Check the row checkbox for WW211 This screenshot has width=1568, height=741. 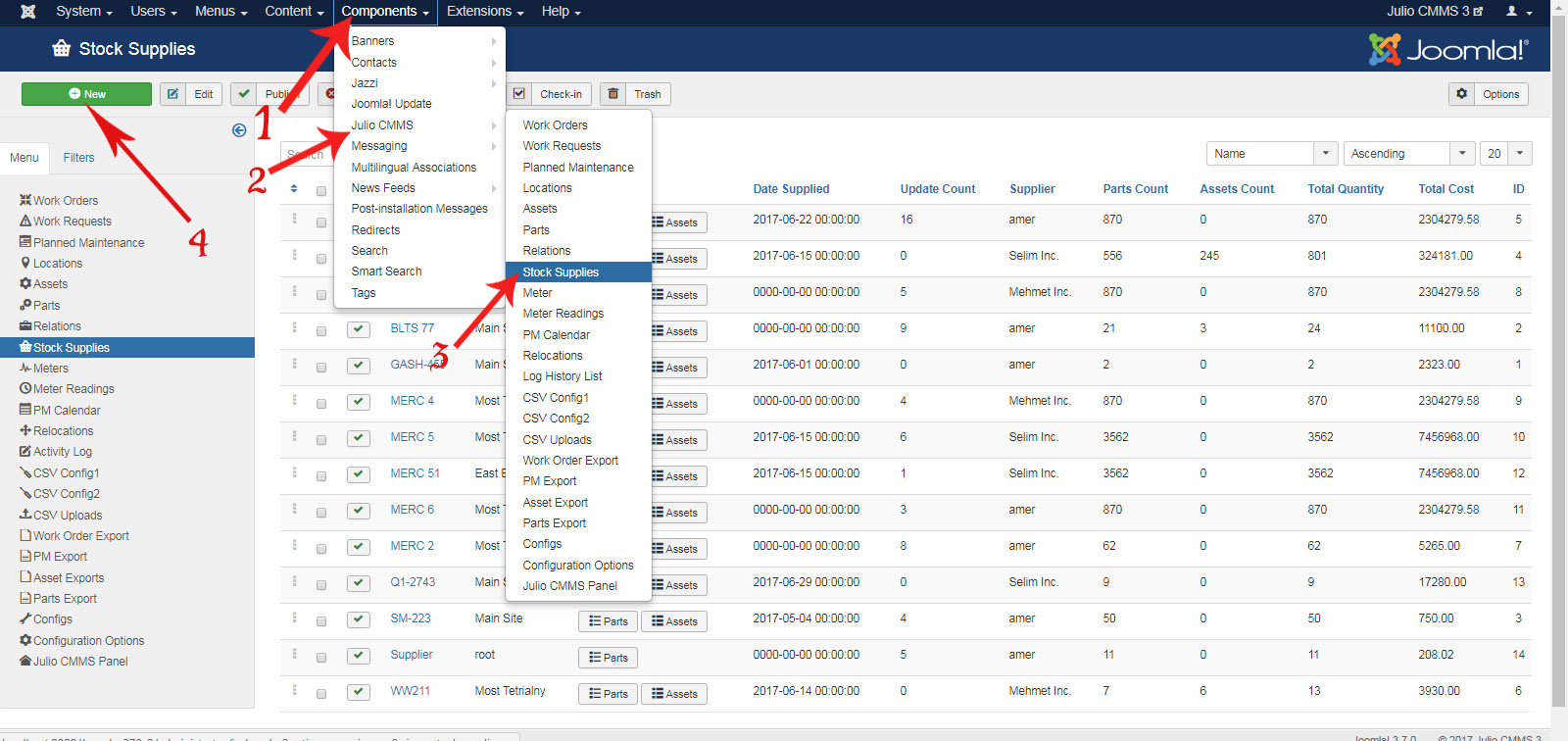point(321,694)
